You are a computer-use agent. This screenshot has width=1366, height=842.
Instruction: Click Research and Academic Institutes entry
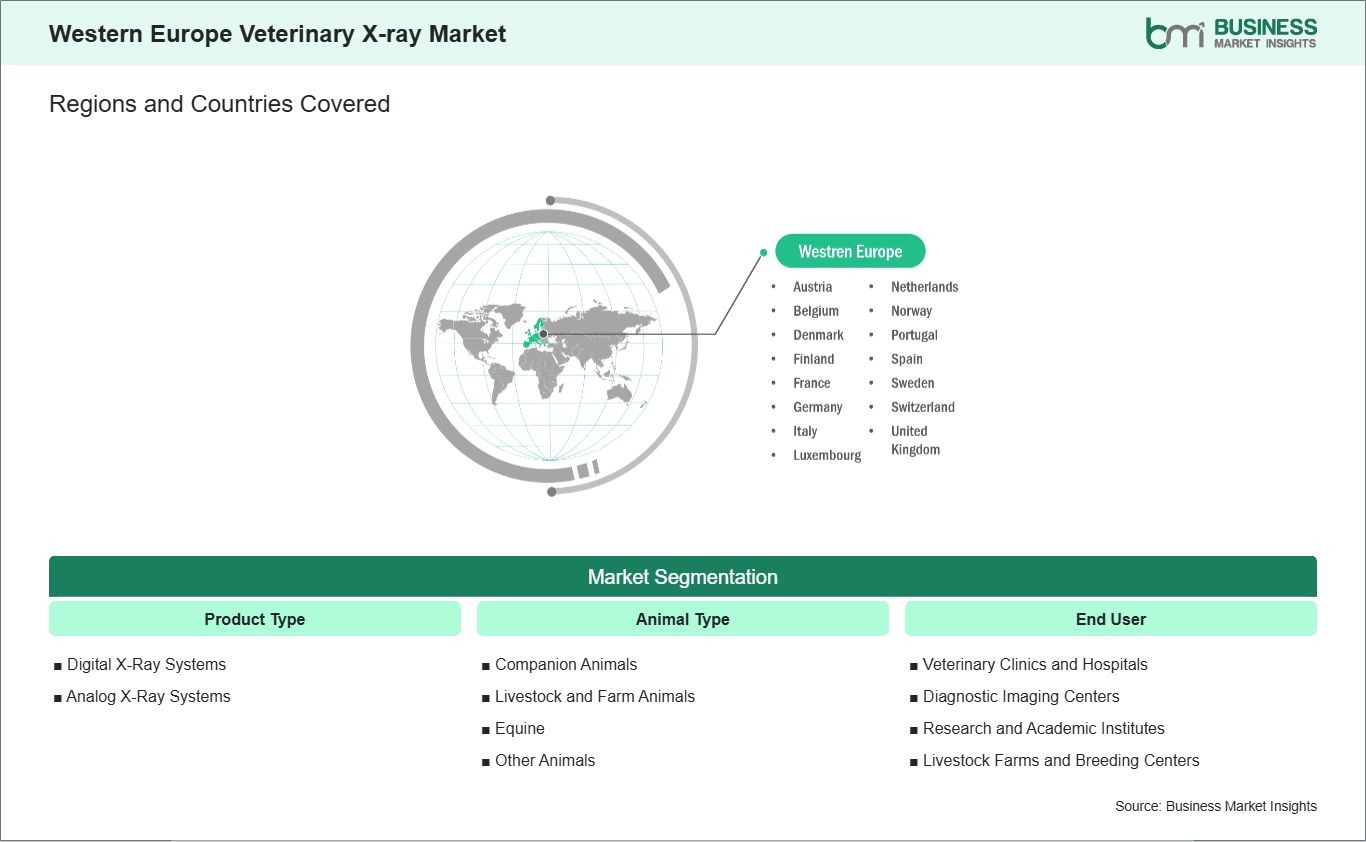point(1044,729)
